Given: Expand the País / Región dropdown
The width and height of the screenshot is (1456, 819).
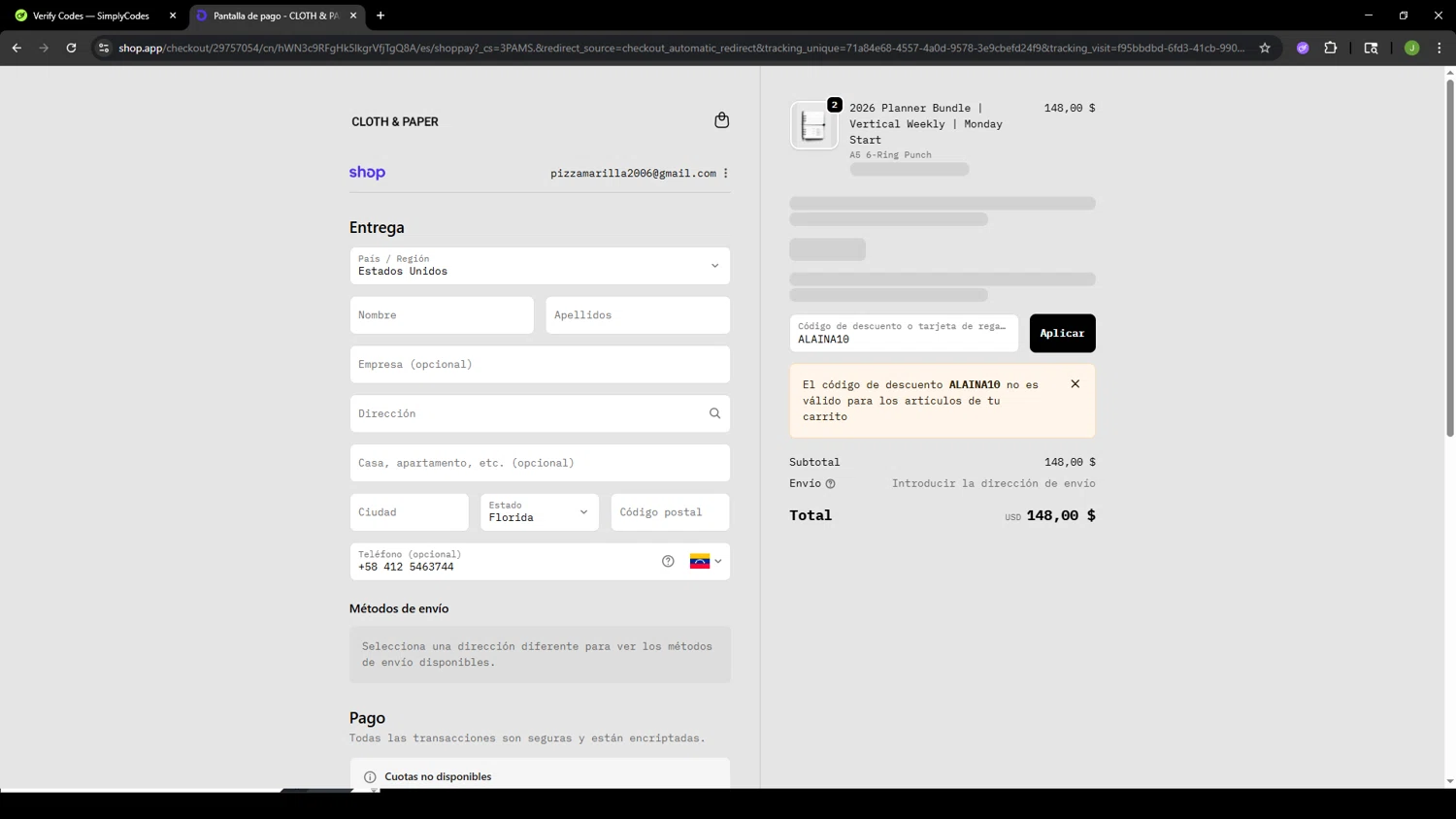Looking at the screenshot, I should point(540,266).
